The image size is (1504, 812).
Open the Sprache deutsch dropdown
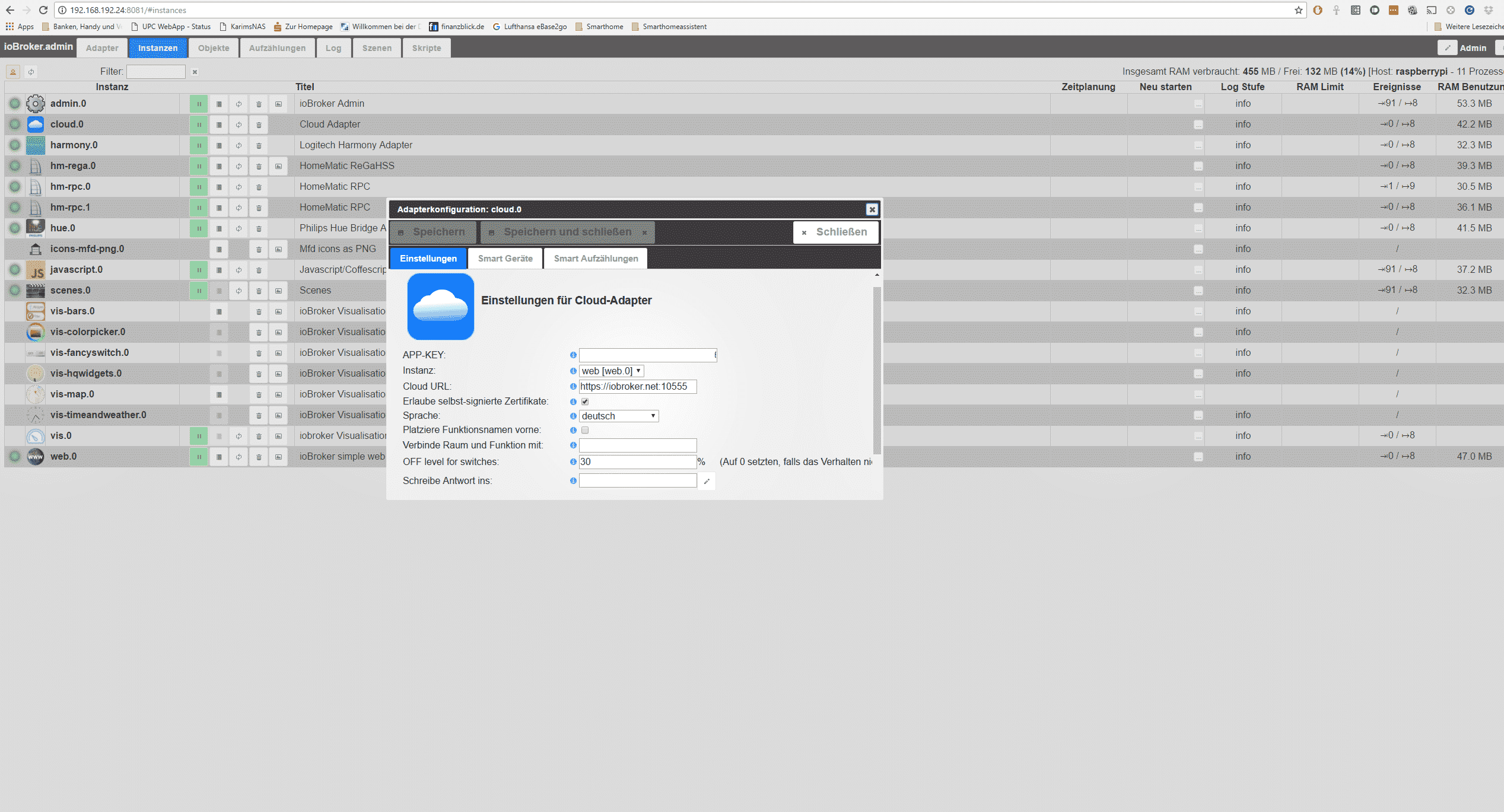pyautogui.click(x=618, y=416)
